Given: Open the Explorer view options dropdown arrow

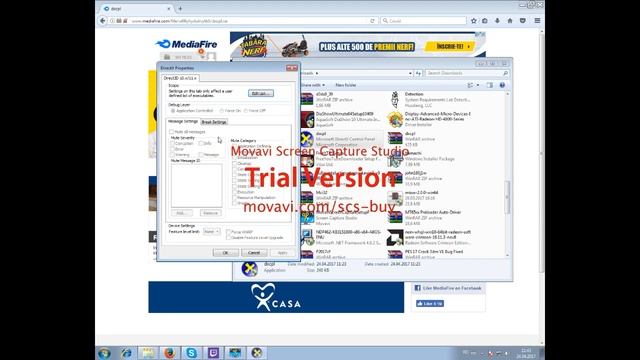Looking at the screenshot, I should point(478,85).
